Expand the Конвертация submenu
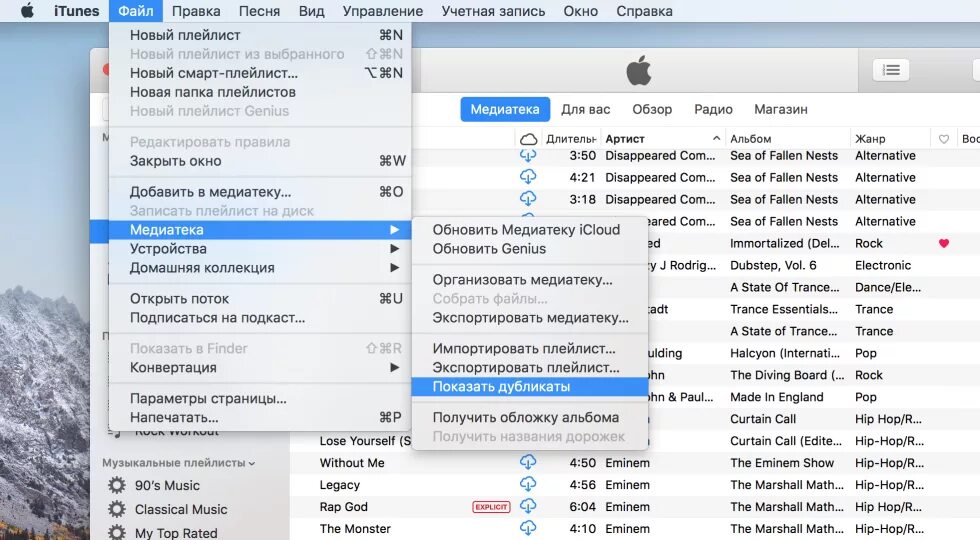980x540 pixels. pos(260,367)
